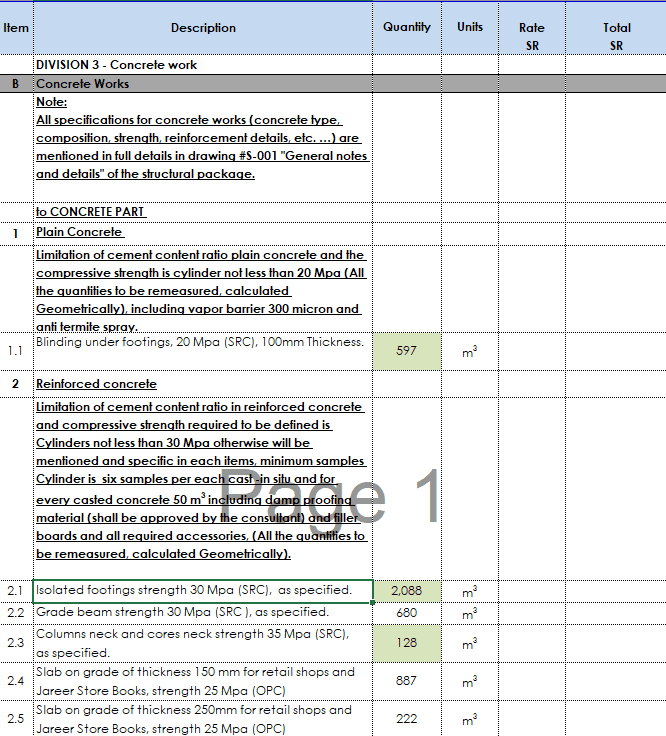Select item number '2.5' cell
The width and height of the screenshot is (666, 736).
coord(16,719)
